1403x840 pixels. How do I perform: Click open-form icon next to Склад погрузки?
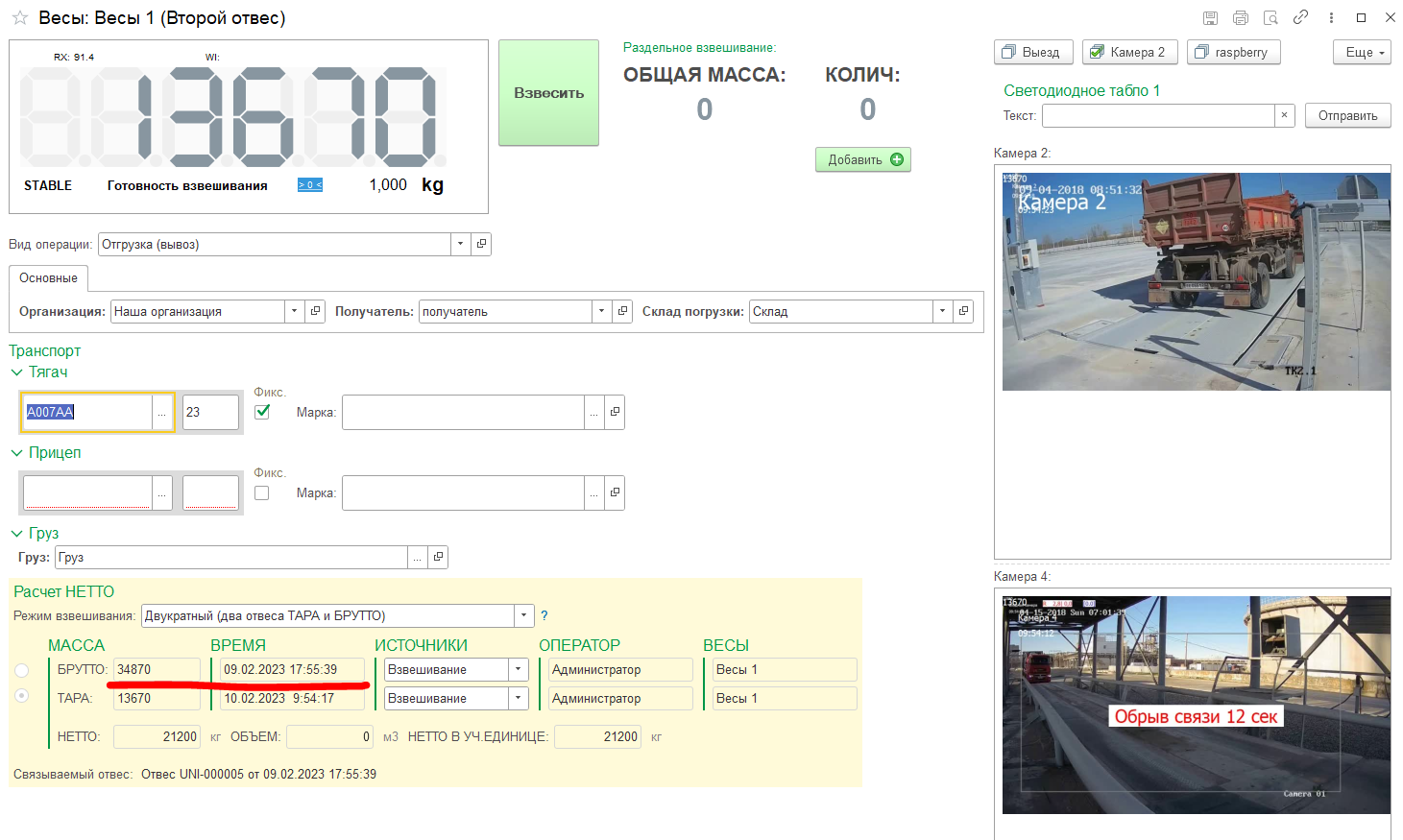(963, 311)
